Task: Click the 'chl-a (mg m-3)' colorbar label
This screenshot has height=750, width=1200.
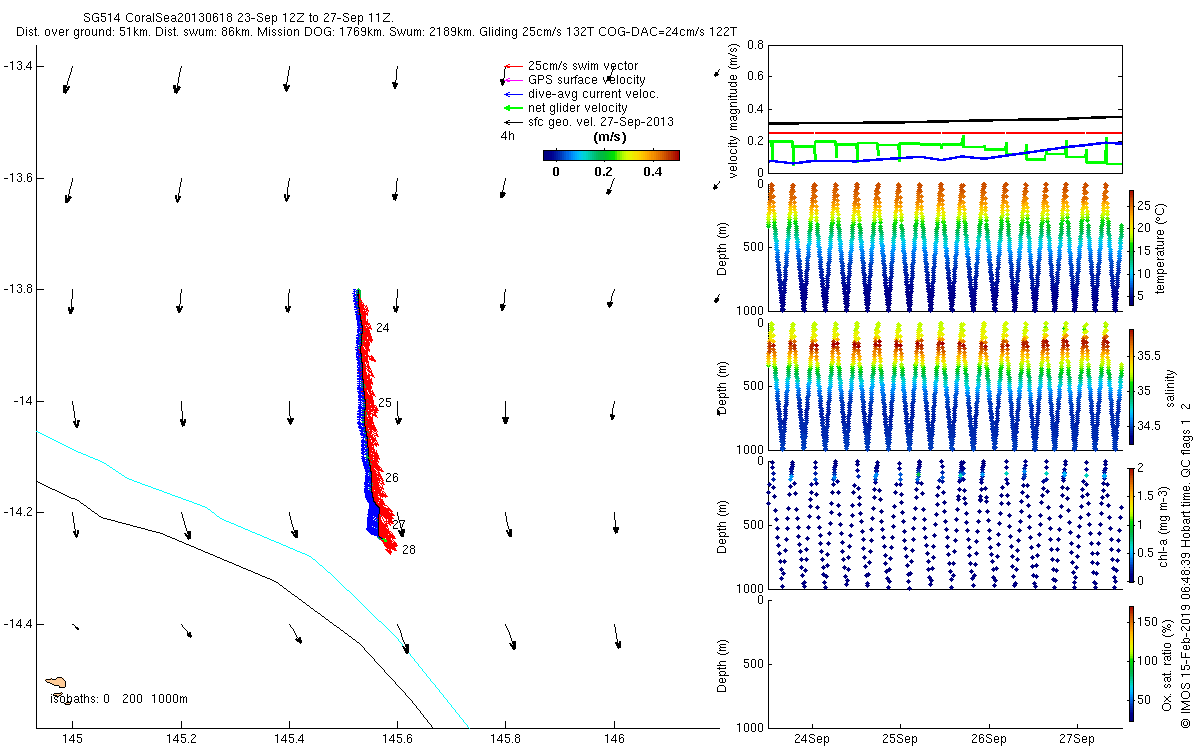Action: point(1162,524)
